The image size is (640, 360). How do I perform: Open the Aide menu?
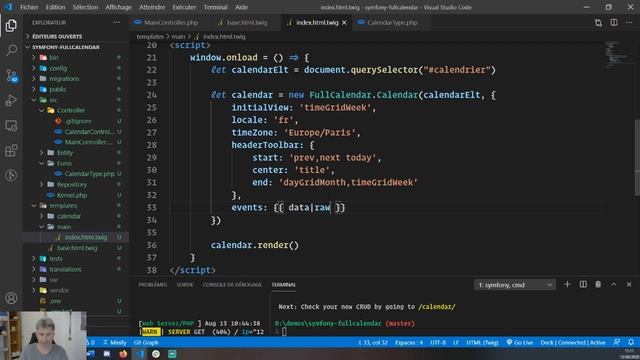pyautogui.click(x=241, y=7)
